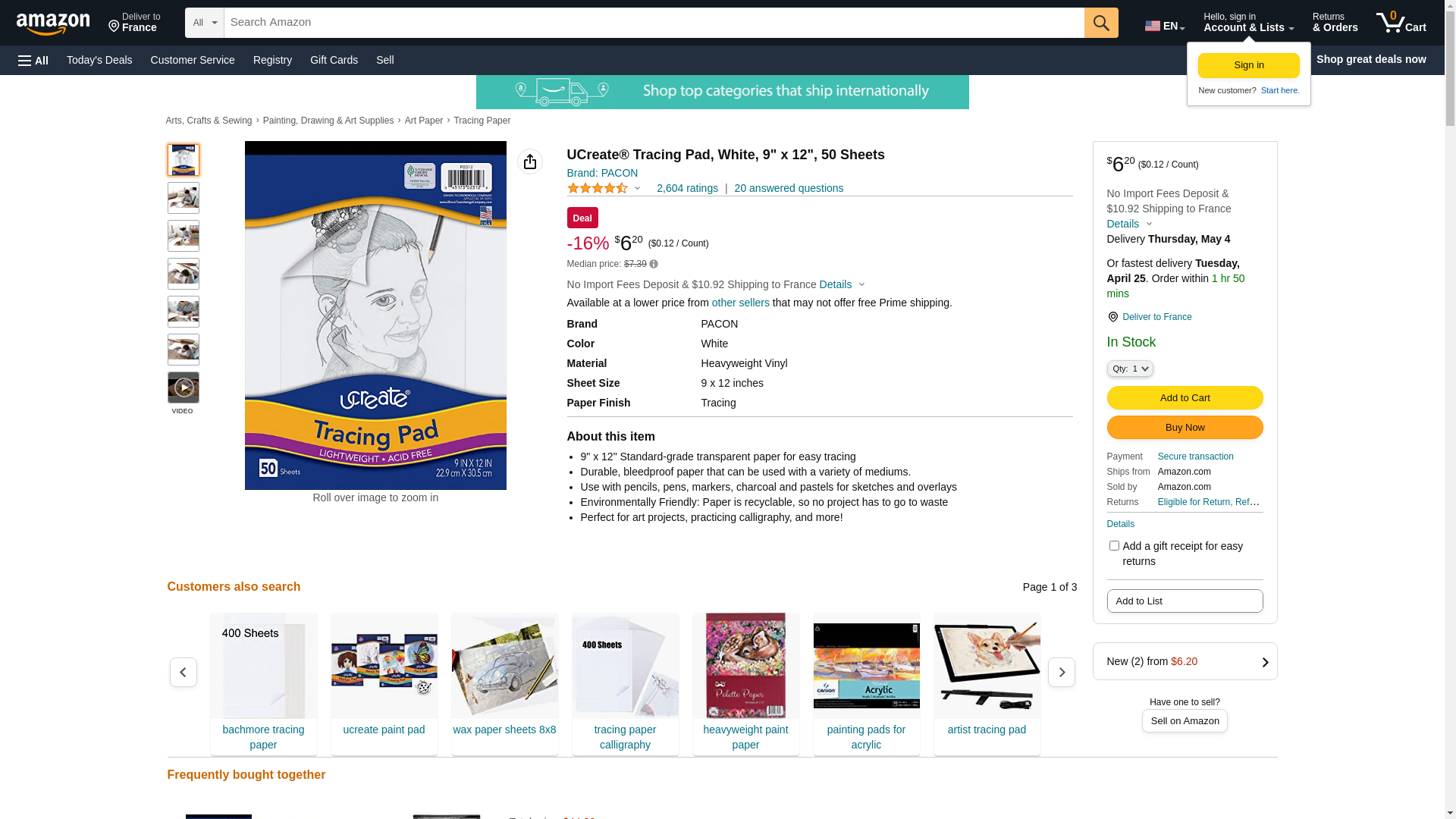1456x819 pixels.
Task: Click the median price info icon
Action: pos(654,264)
